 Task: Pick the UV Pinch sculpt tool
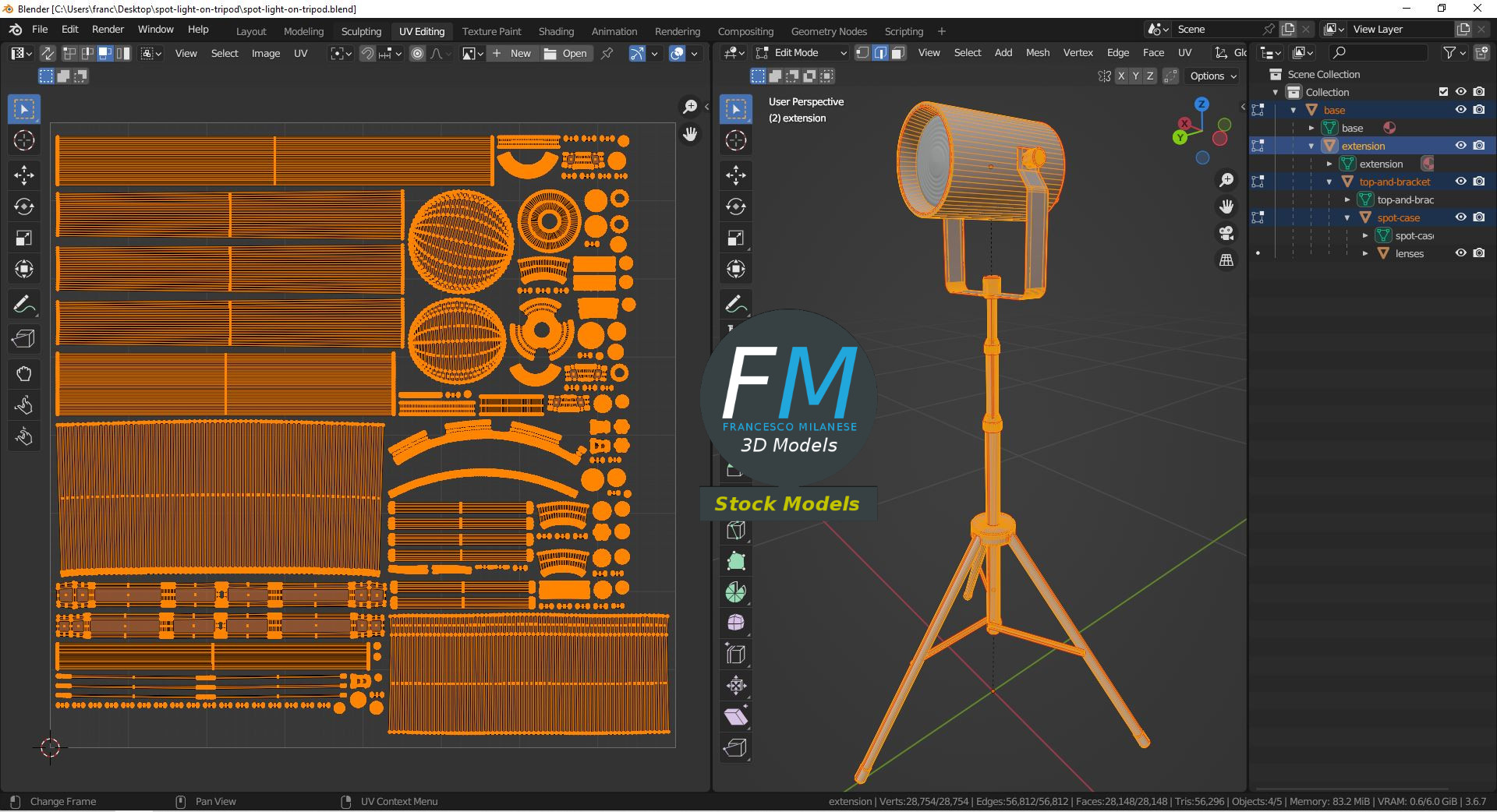pos(24,436)
